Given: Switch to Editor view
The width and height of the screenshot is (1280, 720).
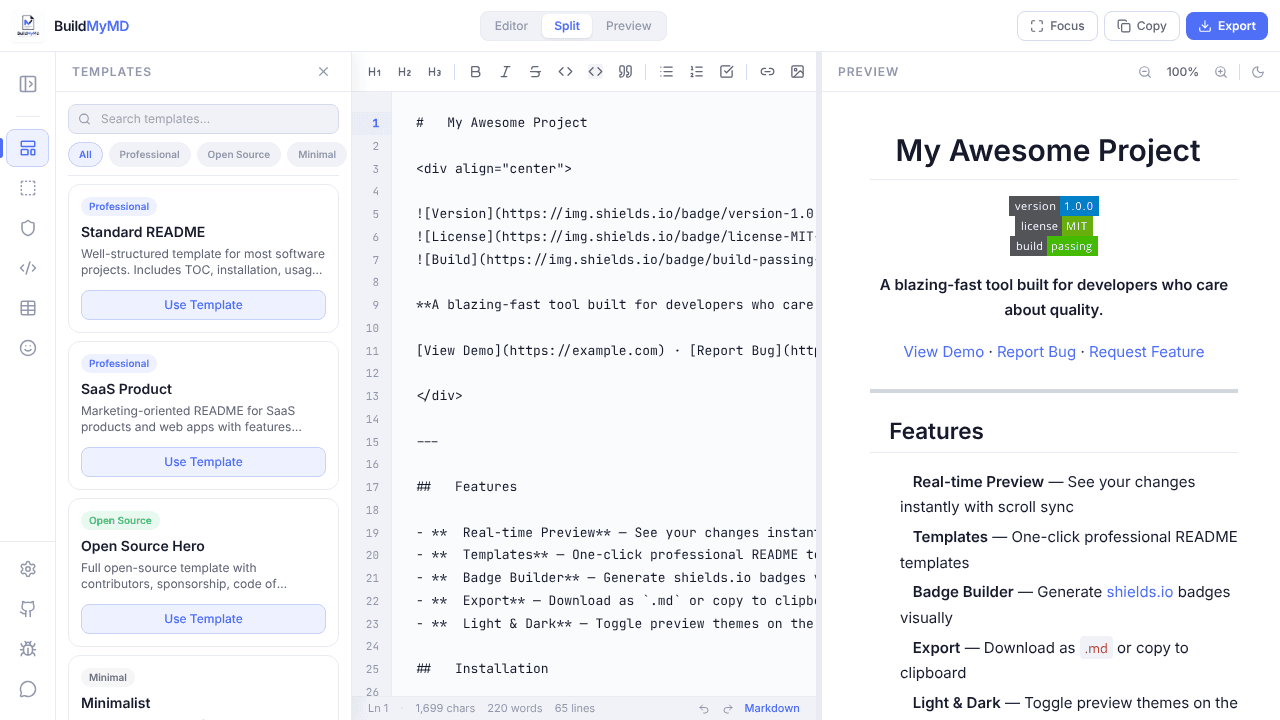Looking at the screenshot, I should (511, 26).
